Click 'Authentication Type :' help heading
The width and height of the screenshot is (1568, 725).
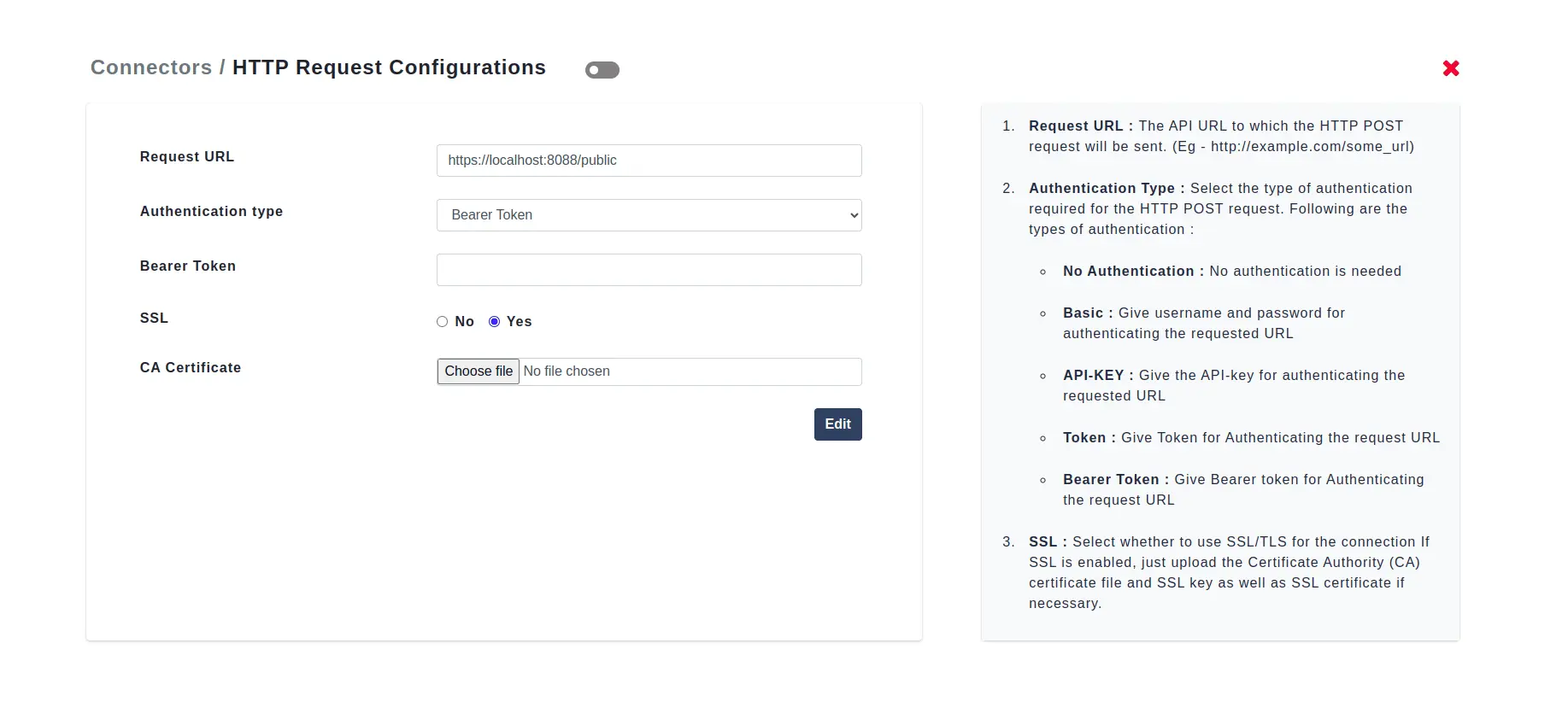tap(1107, 189)
